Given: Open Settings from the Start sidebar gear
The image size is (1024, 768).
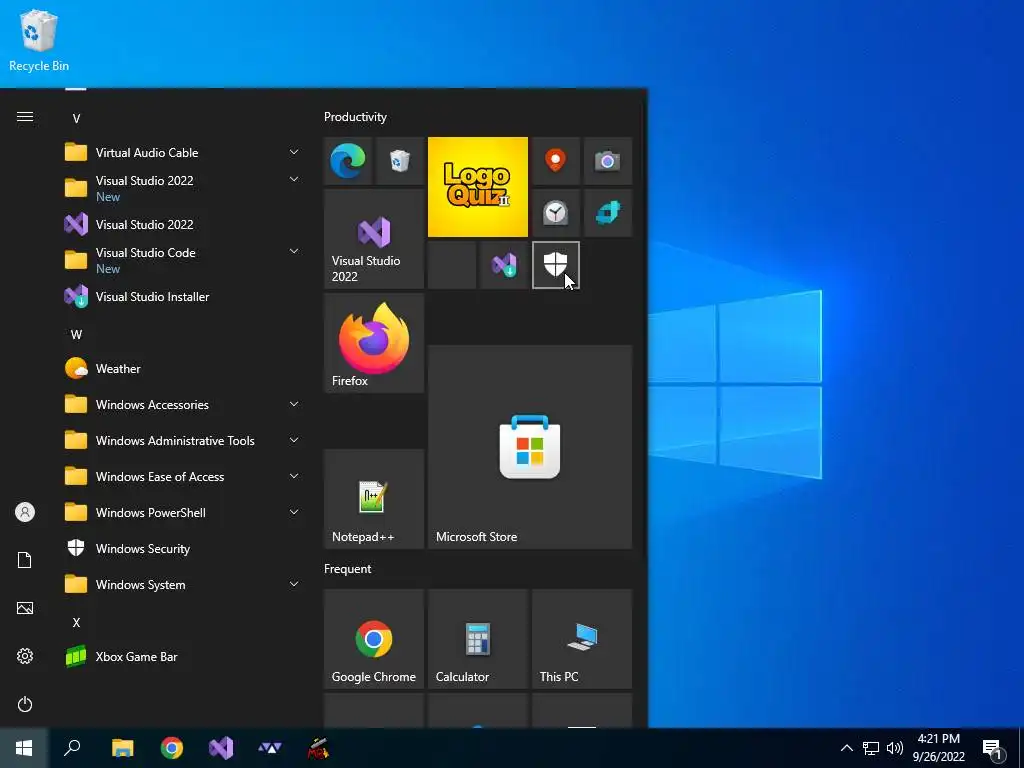Looking at the screenshot, I should (x=25, y=656).
